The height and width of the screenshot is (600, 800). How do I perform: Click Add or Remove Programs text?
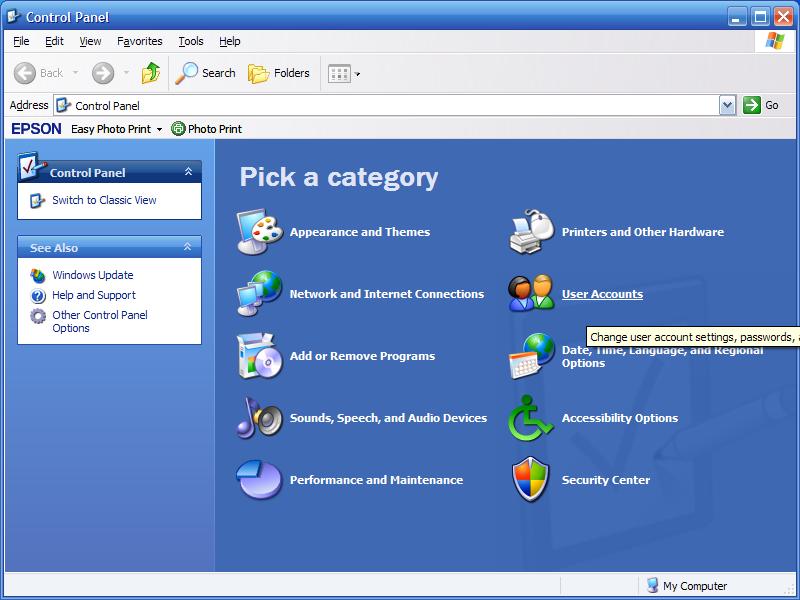point(362,356)
